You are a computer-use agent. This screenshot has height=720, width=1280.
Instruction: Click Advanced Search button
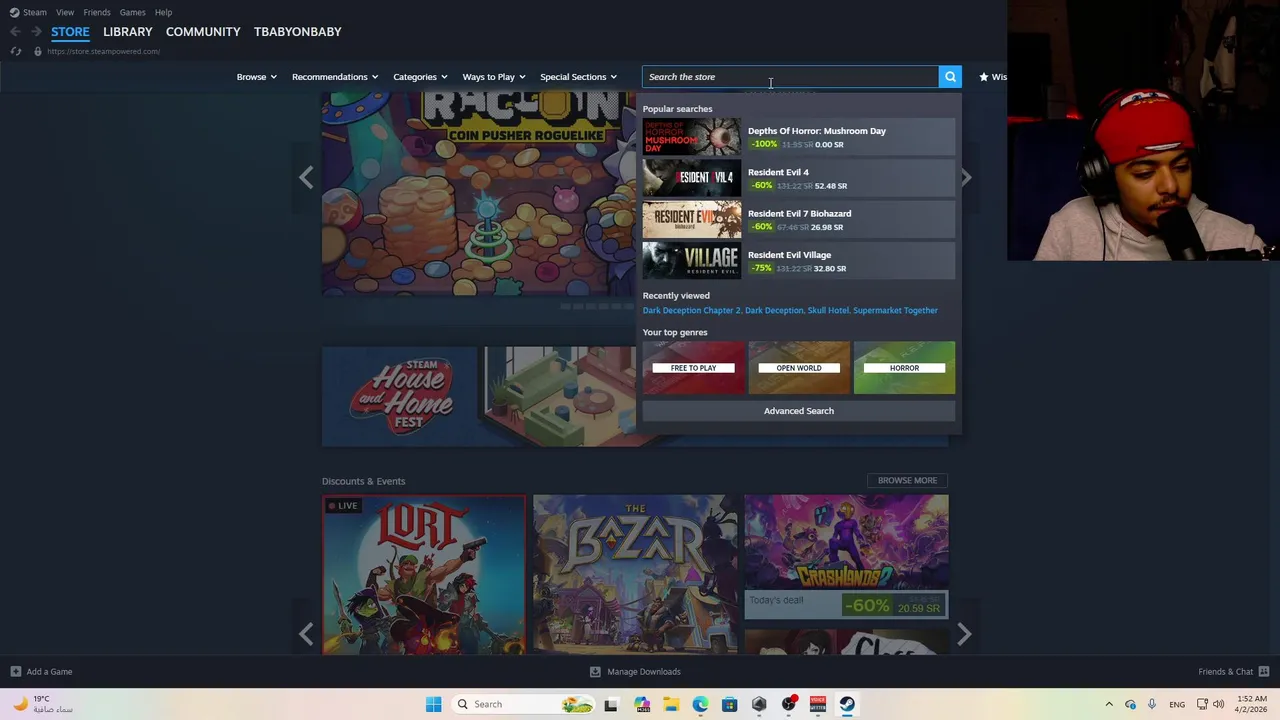tap(799, 411)
